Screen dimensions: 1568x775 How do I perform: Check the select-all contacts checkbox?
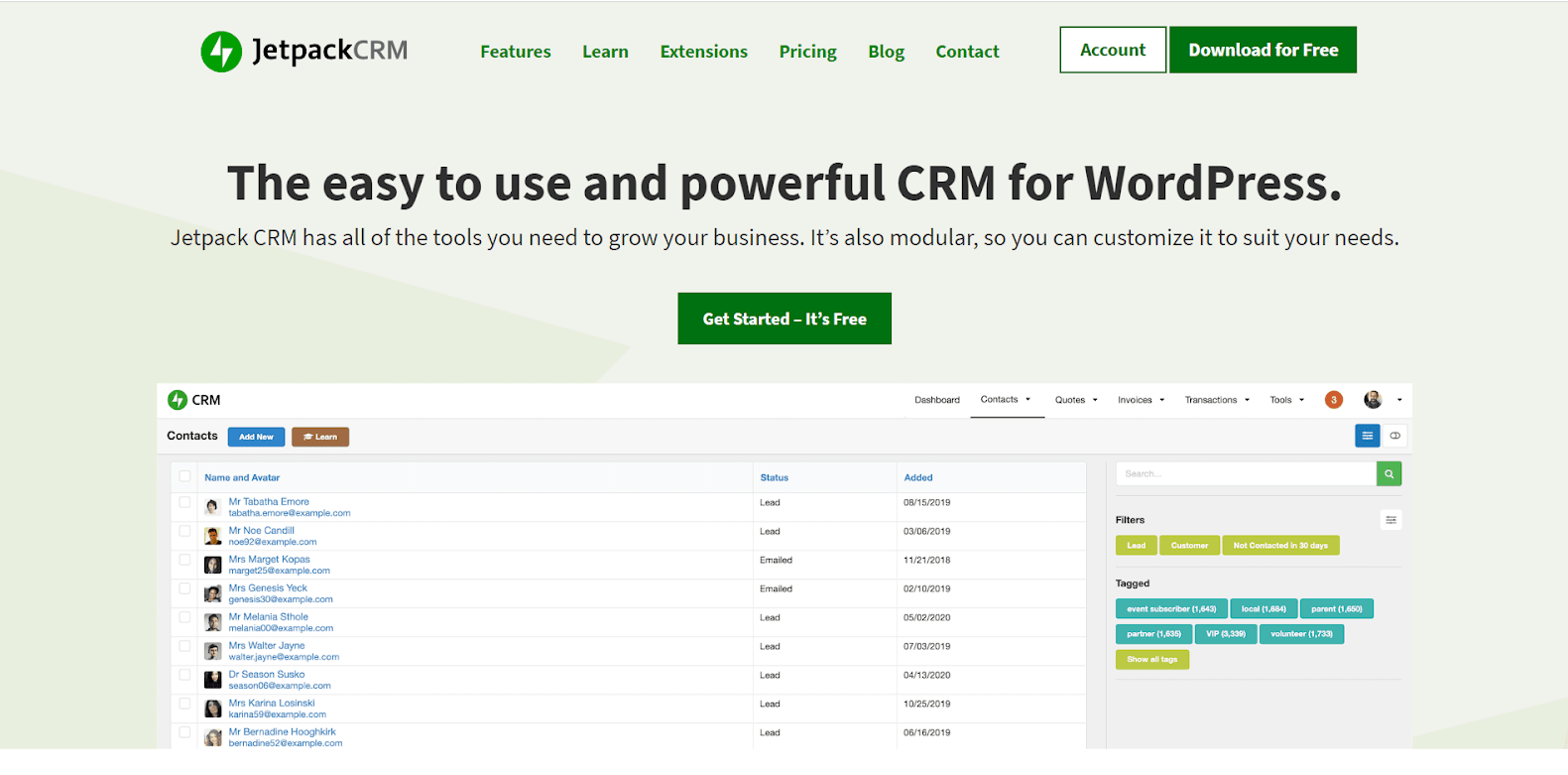click(184, 477)
